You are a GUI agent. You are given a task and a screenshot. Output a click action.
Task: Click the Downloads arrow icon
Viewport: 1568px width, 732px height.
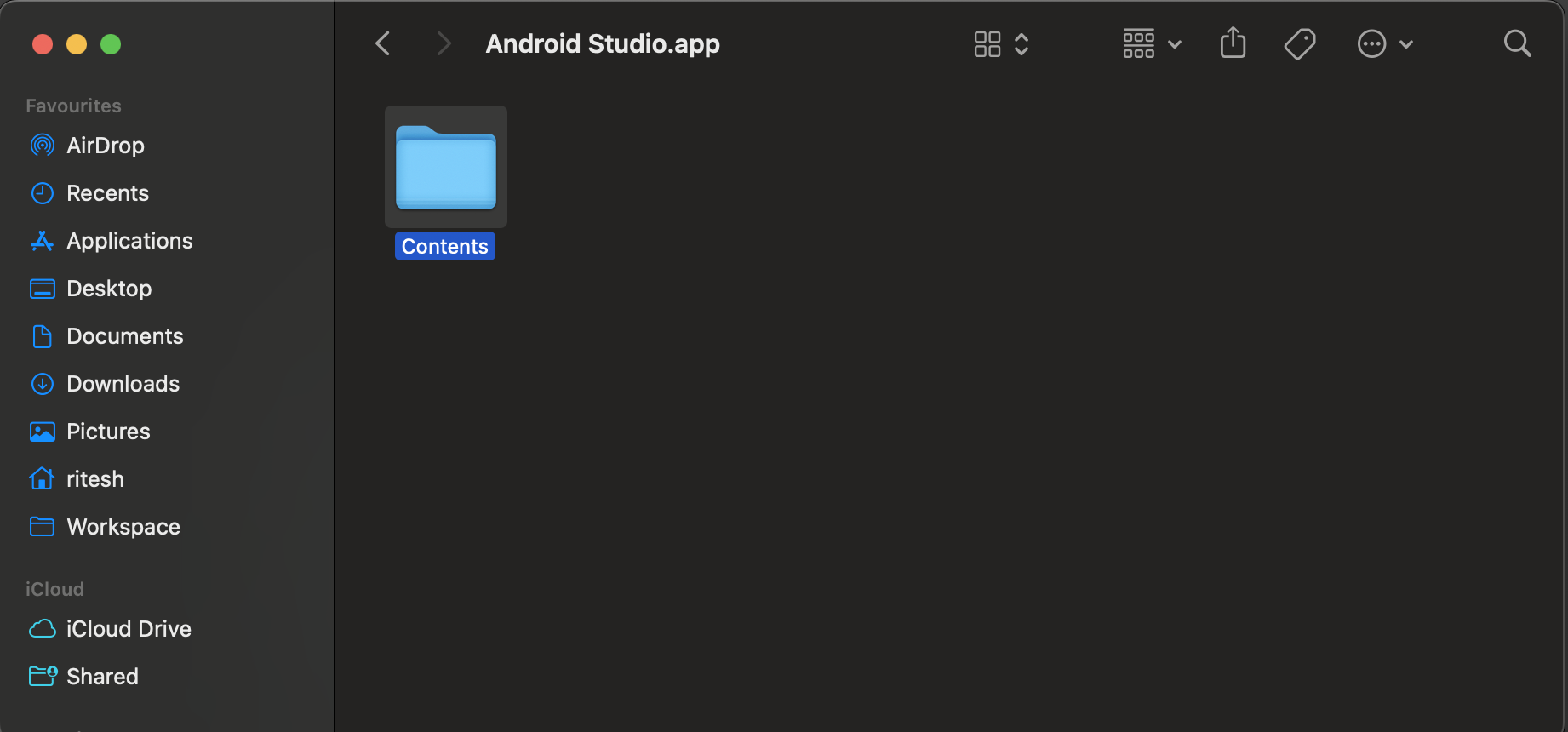(43, 384)
